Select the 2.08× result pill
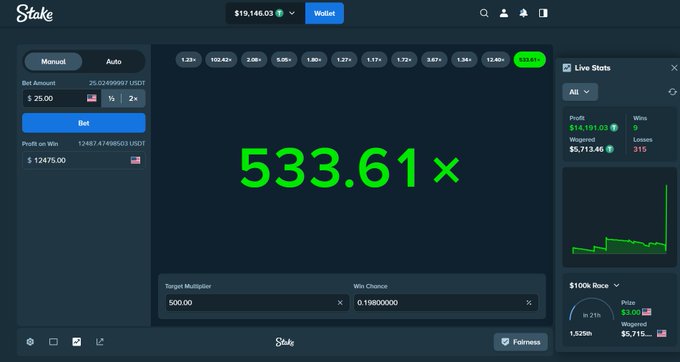The height and width of the screenshot is (362, 680). tap(254, 60)
